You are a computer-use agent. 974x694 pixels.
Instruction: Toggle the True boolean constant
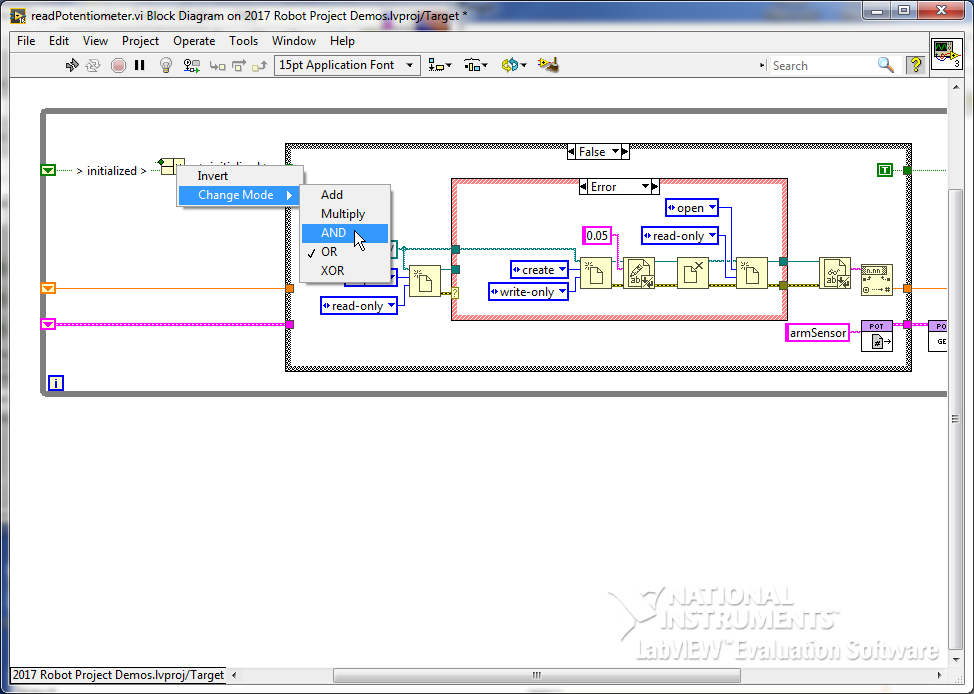point(884,170)
